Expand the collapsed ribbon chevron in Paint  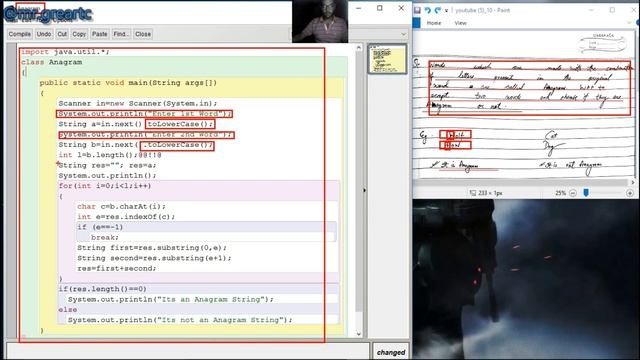tap(630, 23)
